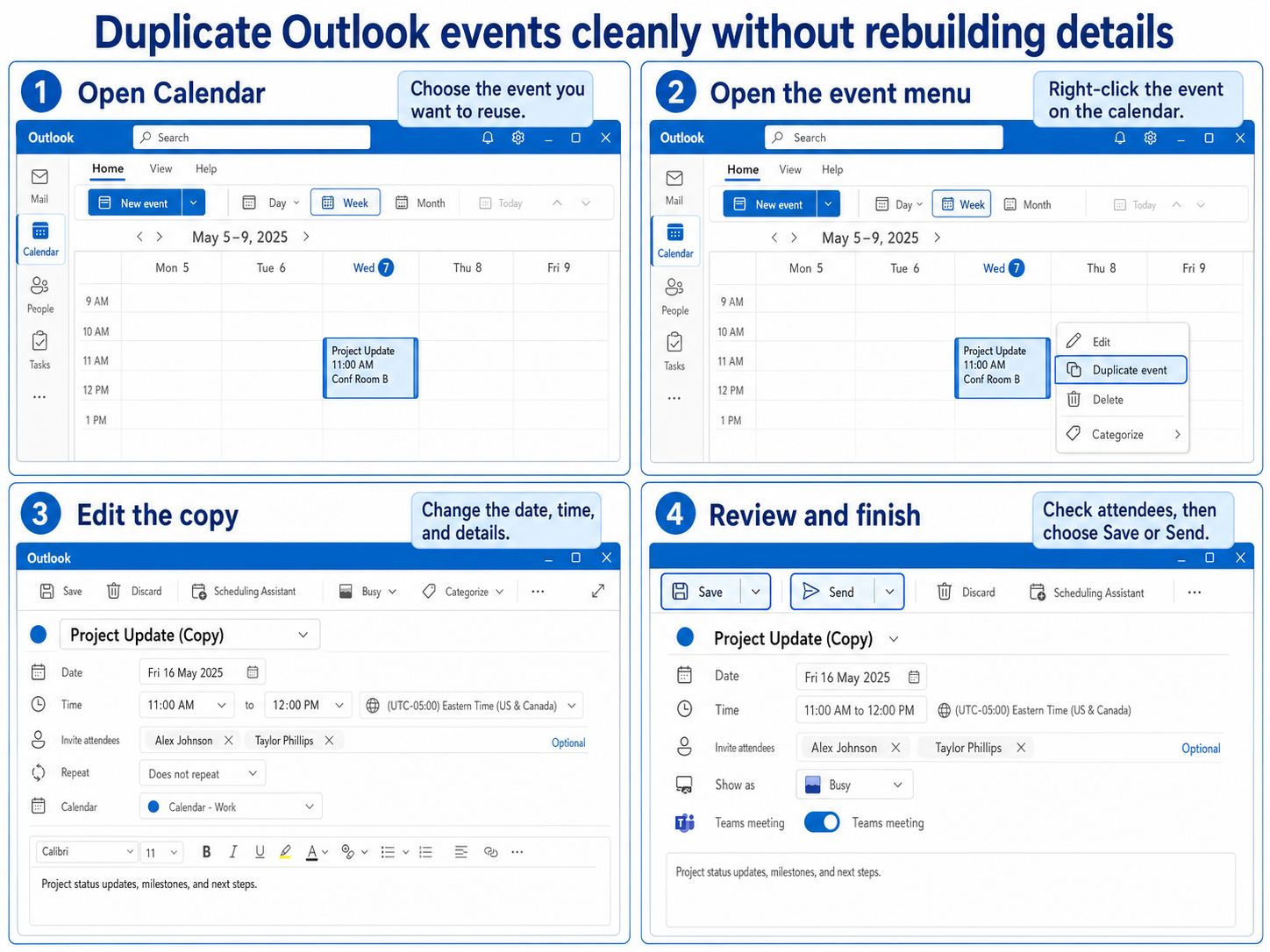Open the Categorize submenu in the context menu

click(x=1121, y=434)
